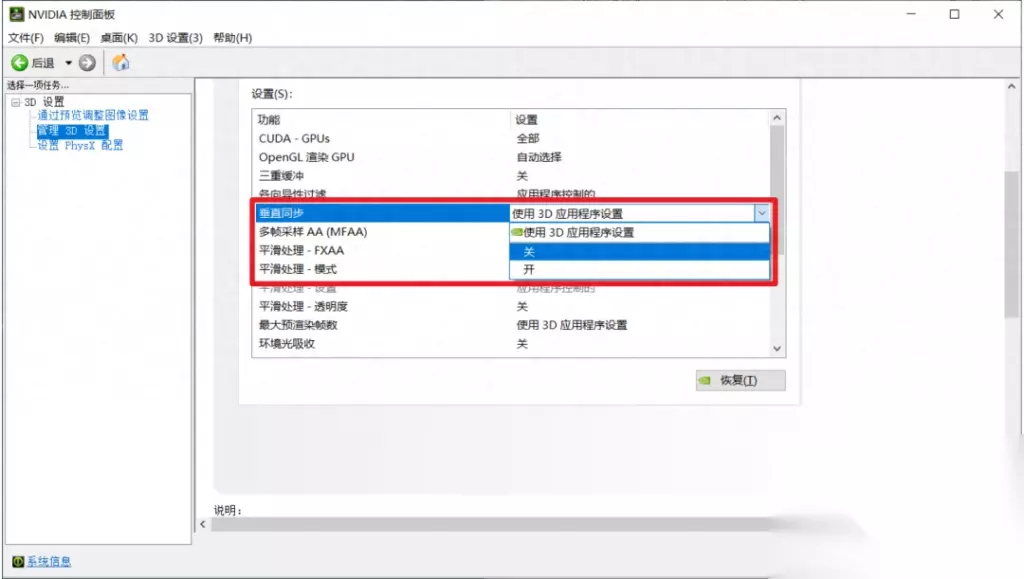
Task: Collapse the 3D 设置 tree node
Action: (16, 102)
